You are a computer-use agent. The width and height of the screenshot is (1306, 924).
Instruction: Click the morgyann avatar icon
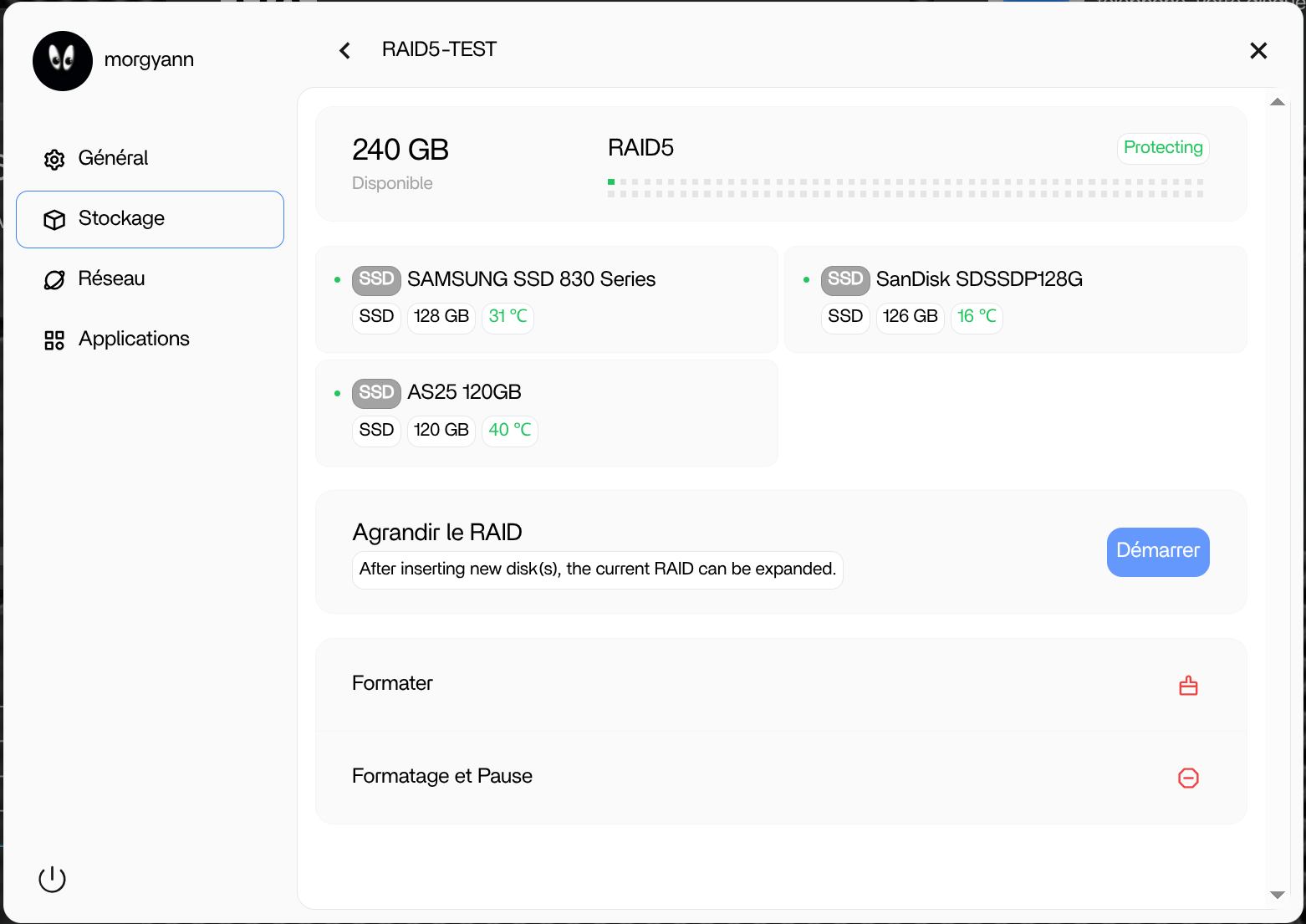click(x=63, y=61)
